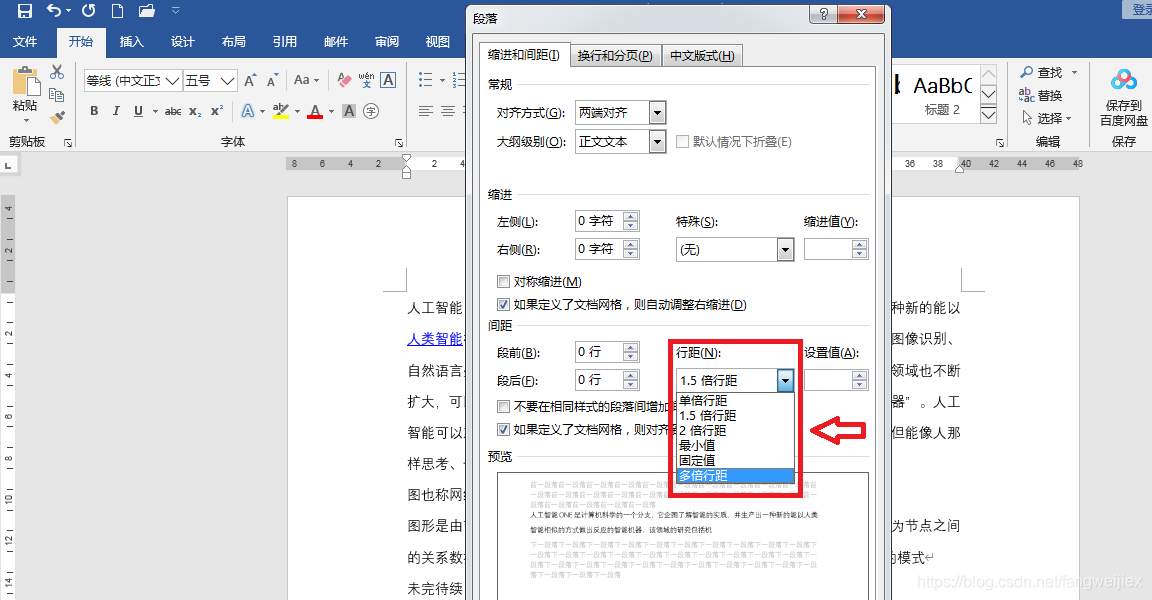Screen dimensions: 1152x600
Task: Choose 单倍行距 from line spacing list
Action: coord(735,400)
